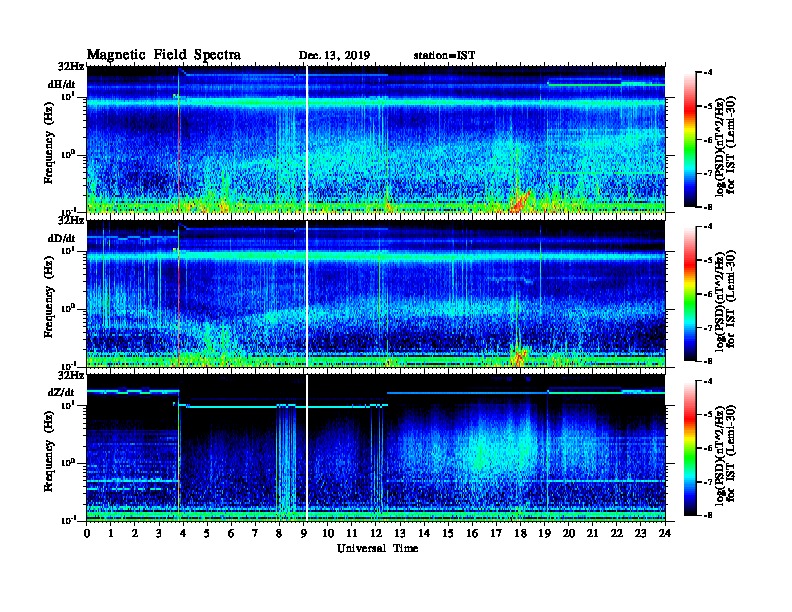Select the 'Dec. 13, 2019' date text
Screen dimensions: 792x612
point(334,56)
